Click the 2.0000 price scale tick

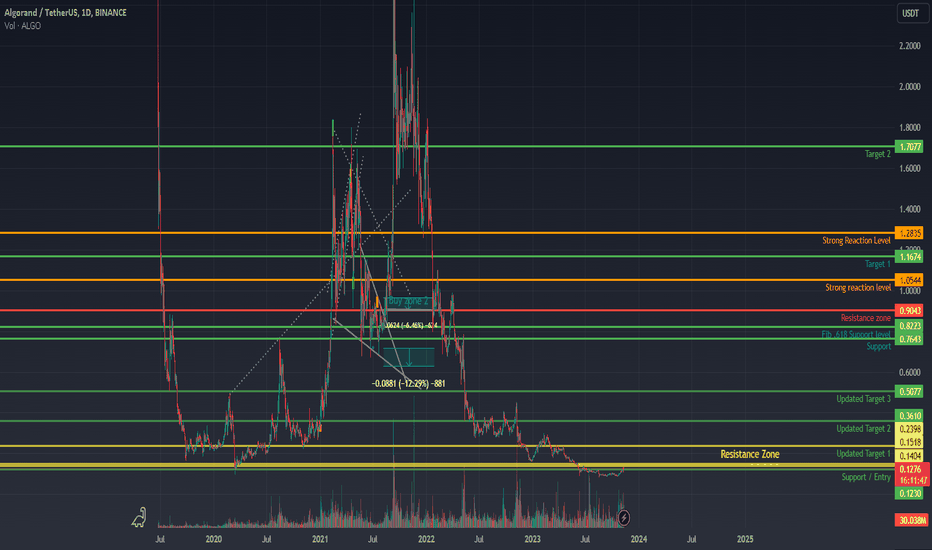coord(909,87)
